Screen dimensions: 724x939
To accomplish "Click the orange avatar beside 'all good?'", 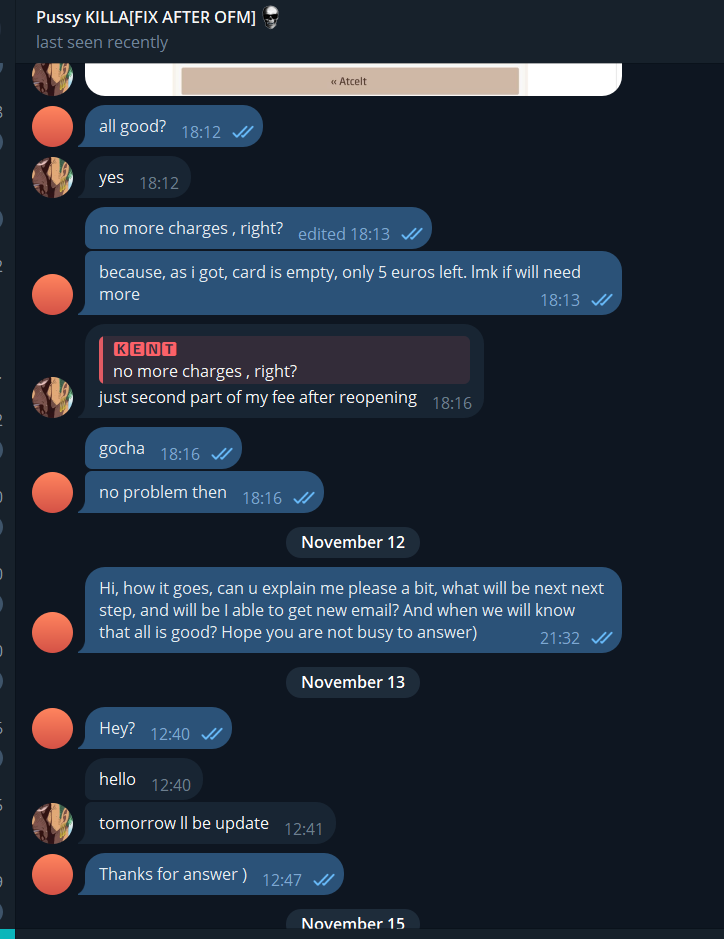I will (x=52, y=126).
